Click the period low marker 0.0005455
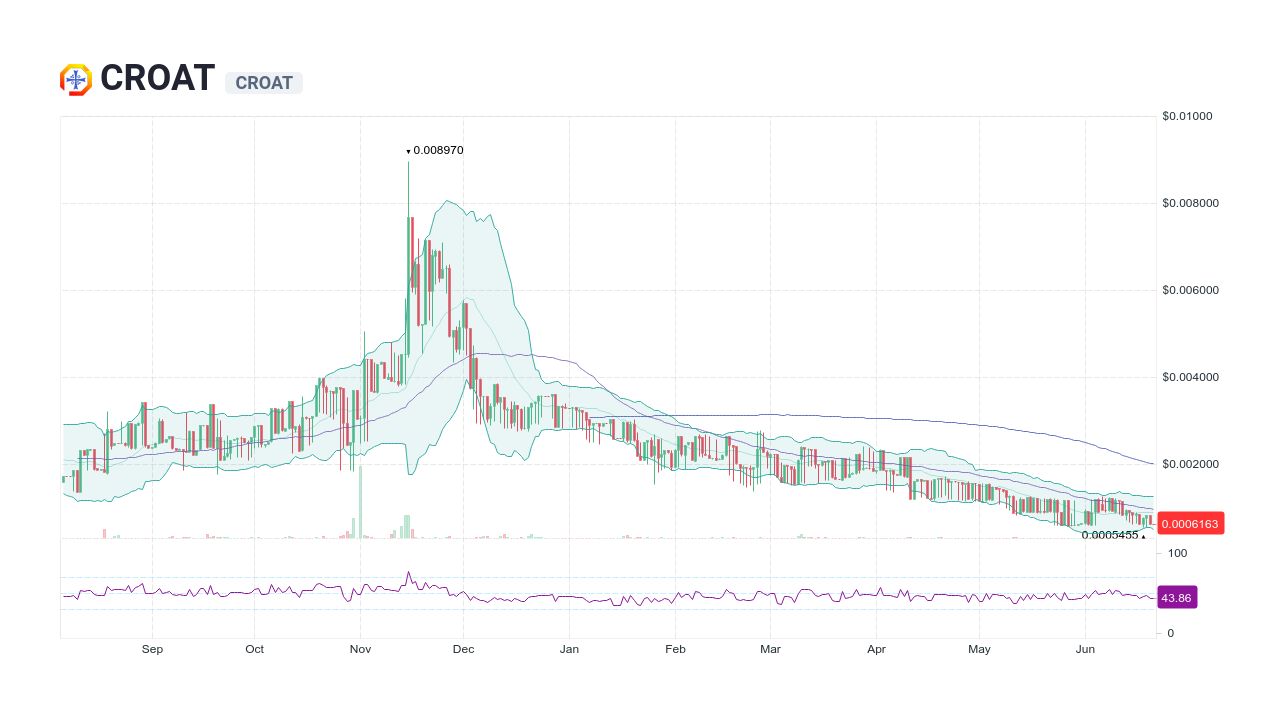This screenshot has height=720, width=1280. [1108, 537]
